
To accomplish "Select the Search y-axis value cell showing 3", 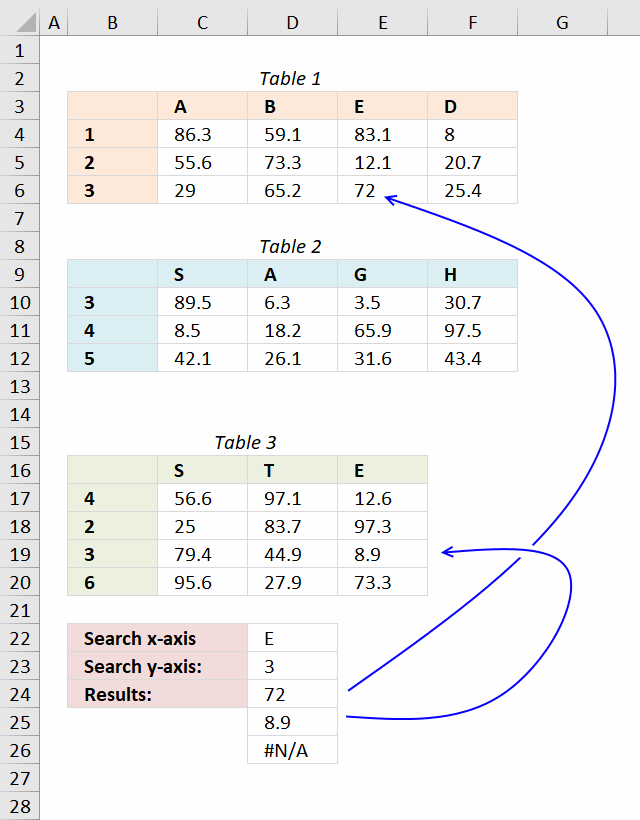I will pos(292,666).
